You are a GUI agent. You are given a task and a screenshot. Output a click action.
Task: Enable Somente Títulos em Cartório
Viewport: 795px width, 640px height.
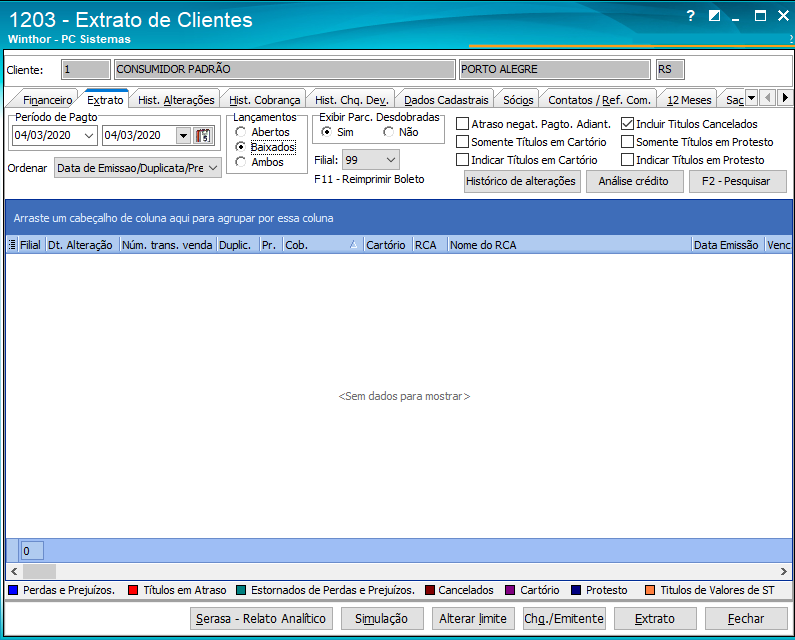coord(462,141)
